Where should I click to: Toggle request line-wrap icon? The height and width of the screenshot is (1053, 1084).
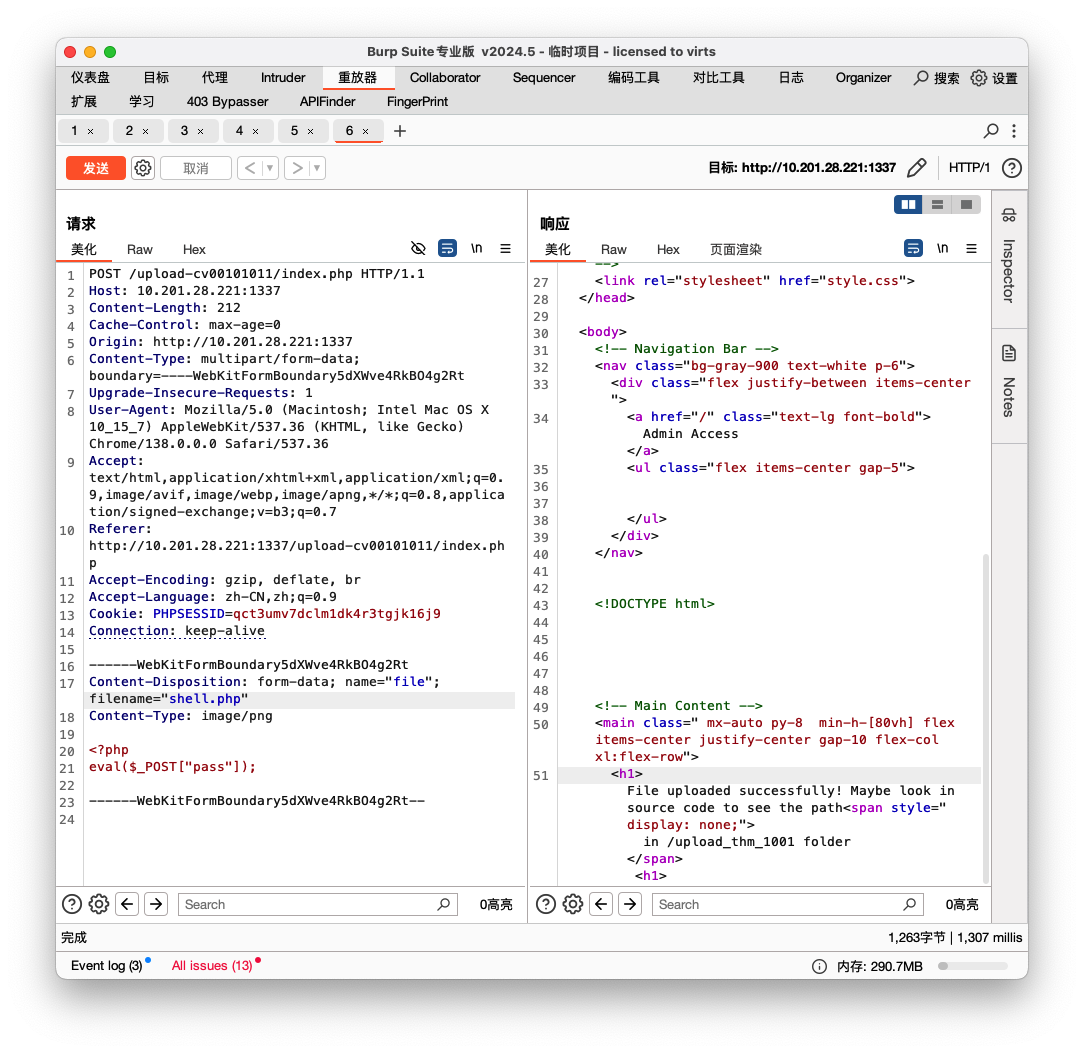(x=447, y=248)
